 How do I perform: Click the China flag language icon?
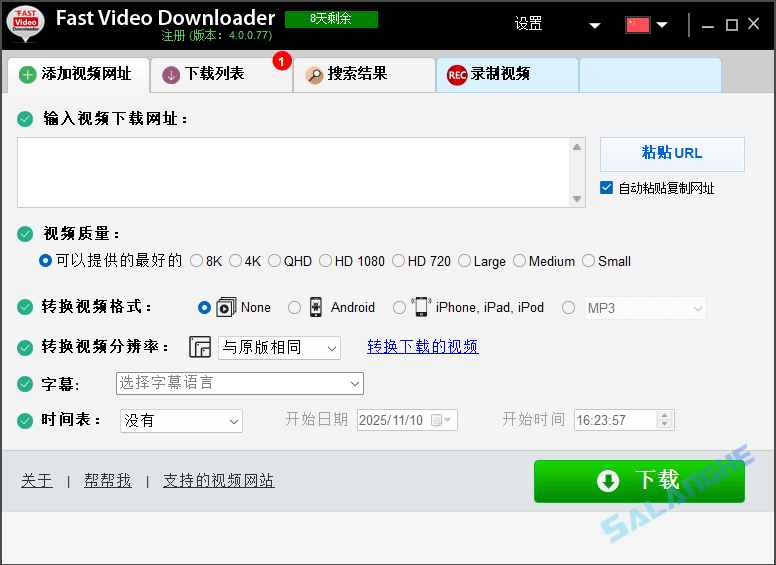637,25
